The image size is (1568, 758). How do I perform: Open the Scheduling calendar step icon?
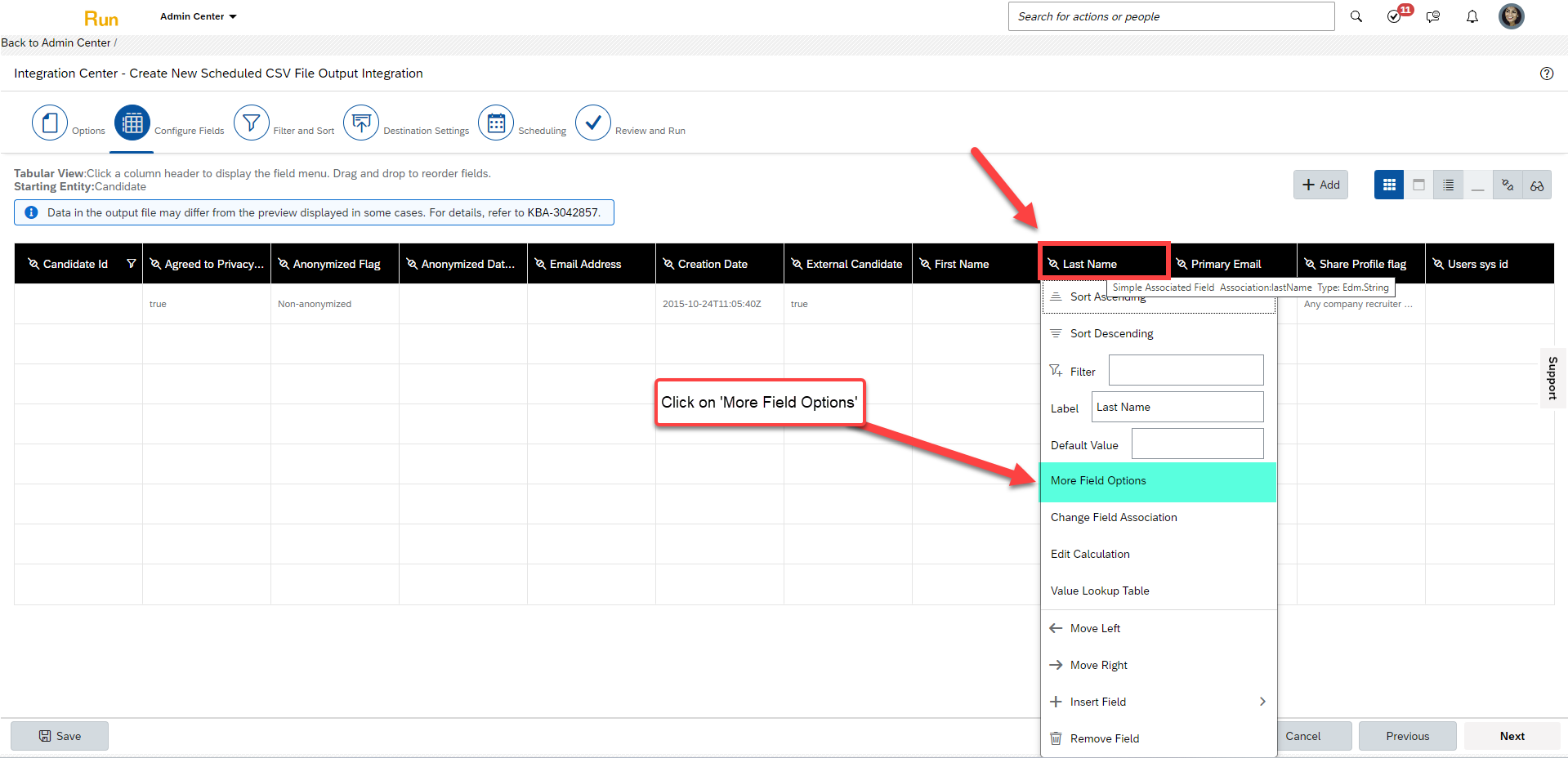click(496, 123)
